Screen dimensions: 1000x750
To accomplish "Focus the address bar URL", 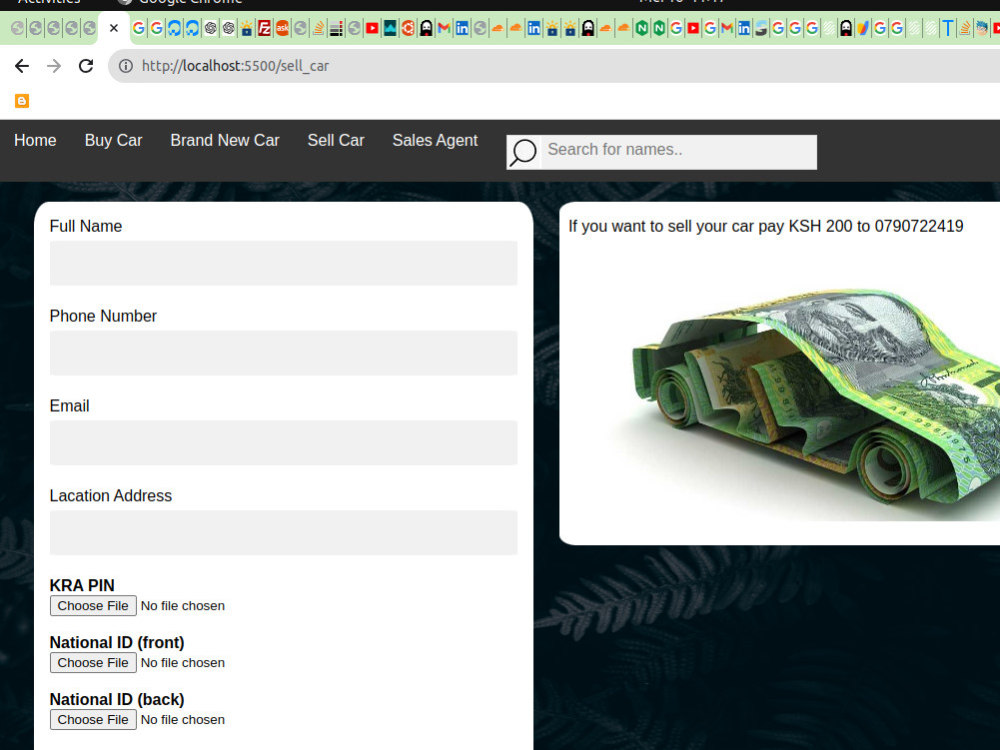I will (235, 66).
